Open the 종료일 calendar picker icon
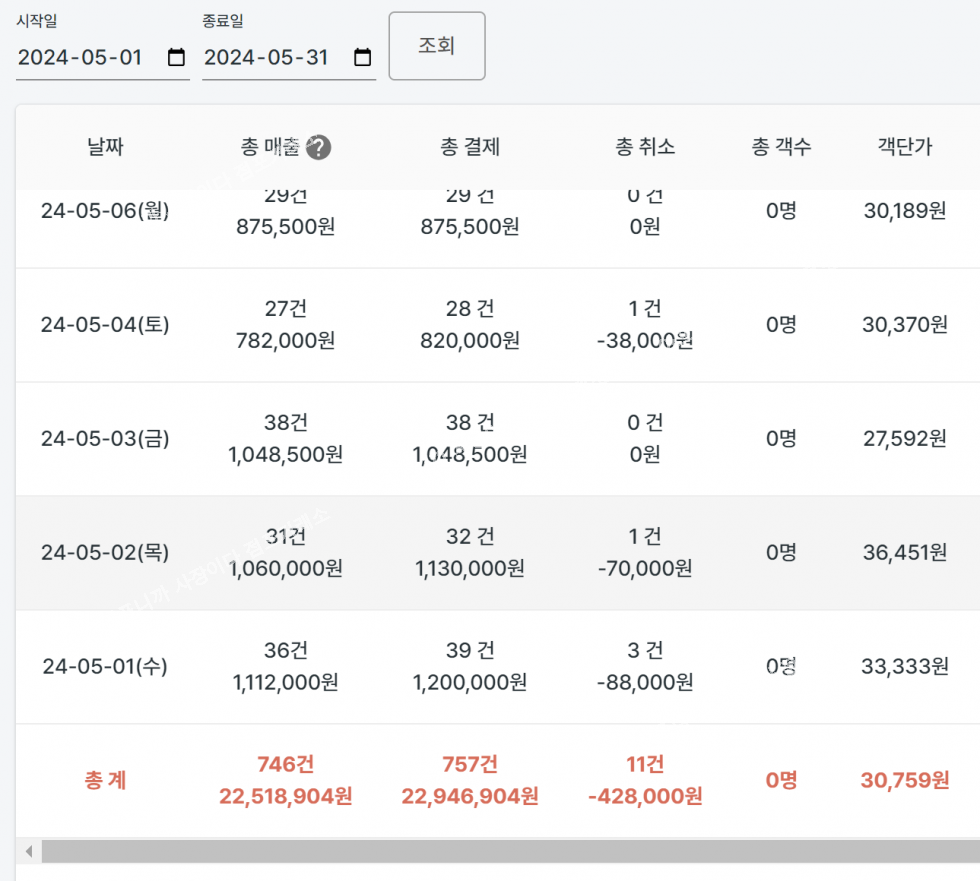 coord(363,57)
